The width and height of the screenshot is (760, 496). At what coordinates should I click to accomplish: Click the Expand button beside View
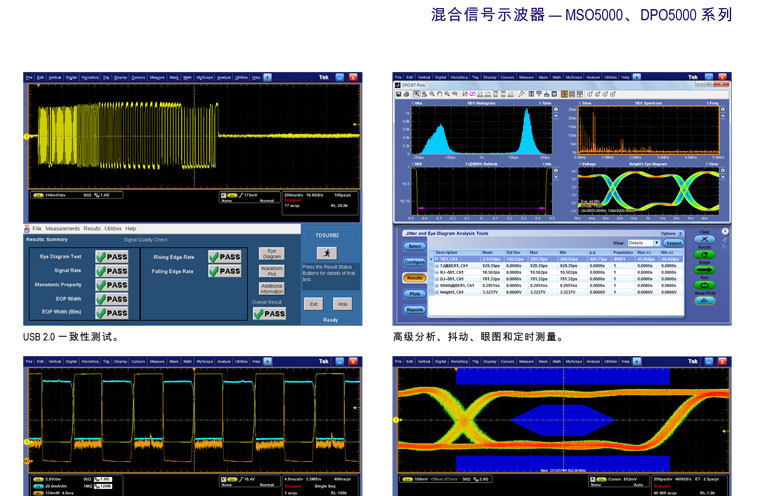(673, 243)
